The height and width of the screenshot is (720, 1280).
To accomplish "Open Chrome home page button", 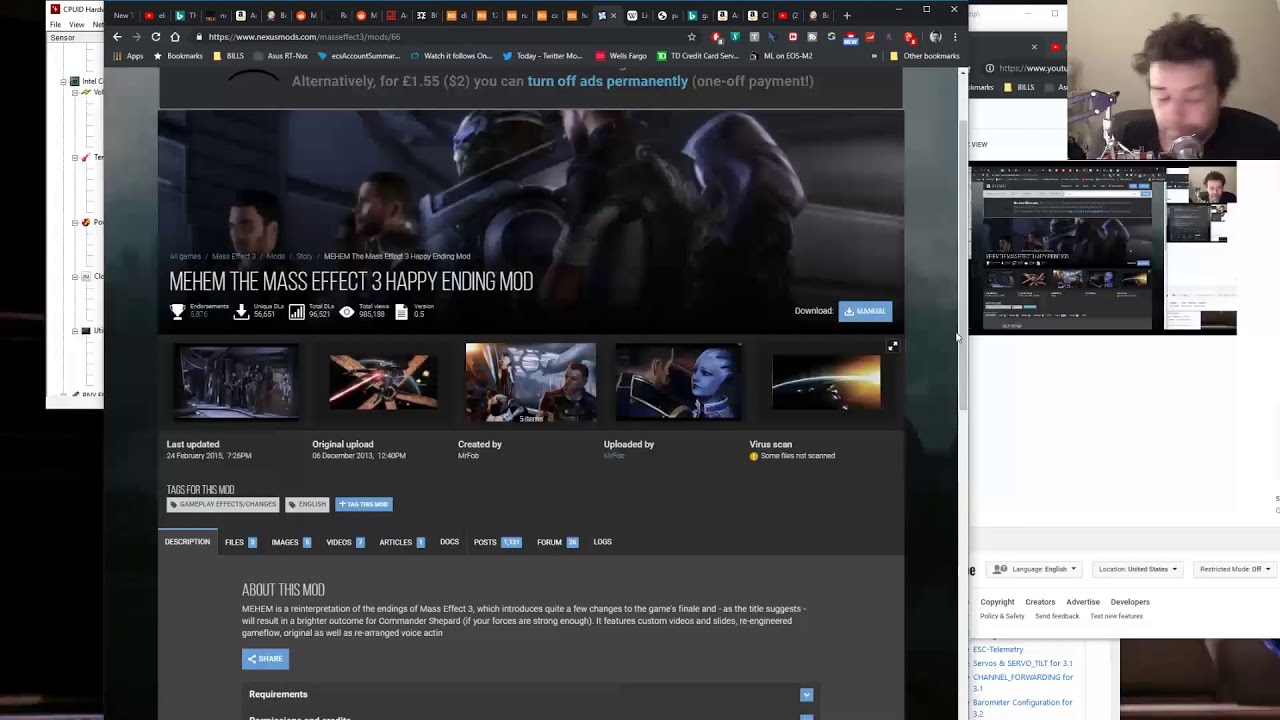I will pos(175,36).
